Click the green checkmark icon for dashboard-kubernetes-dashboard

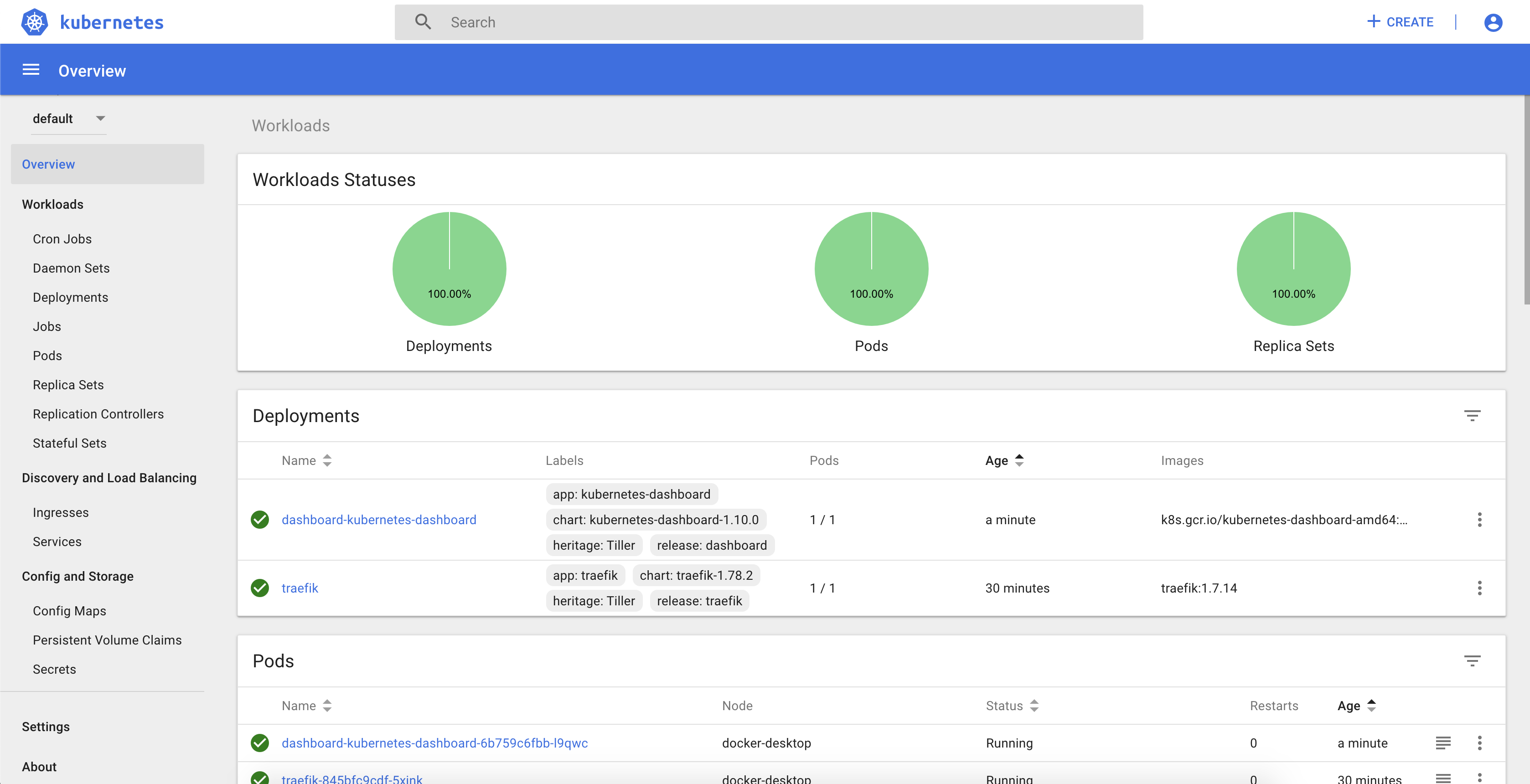[260, 519]
